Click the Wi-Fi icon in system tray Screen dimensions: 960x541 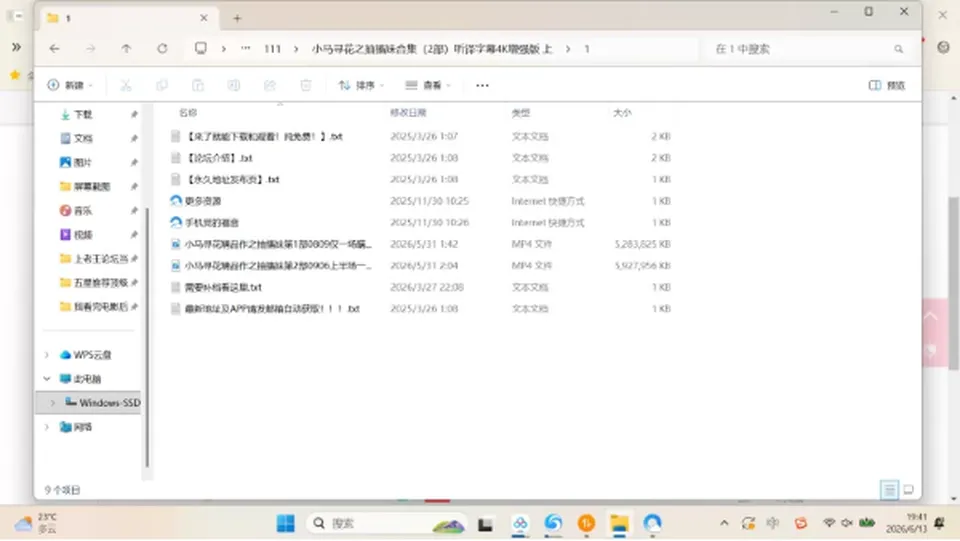[829, 523]
